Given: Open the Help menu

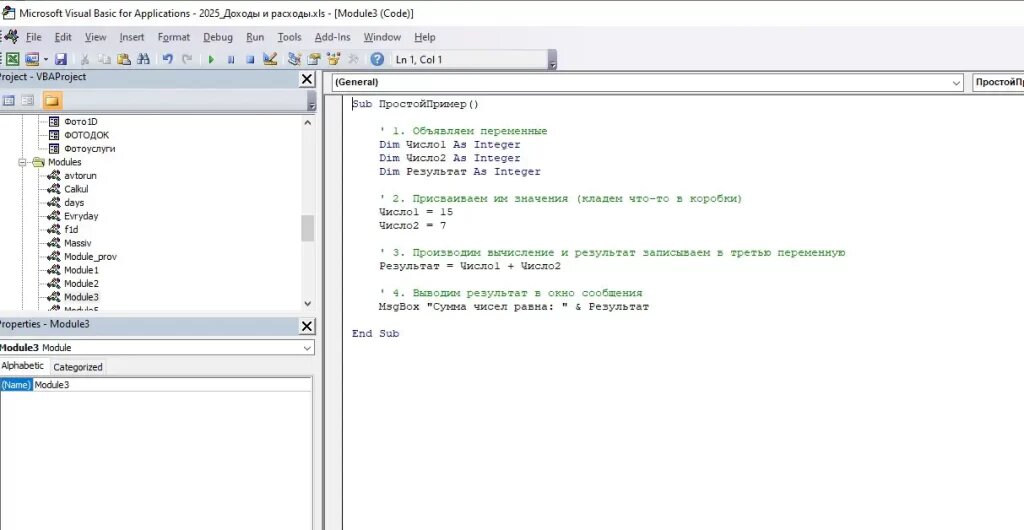Looking at the screenshot, I should point(424,37).
